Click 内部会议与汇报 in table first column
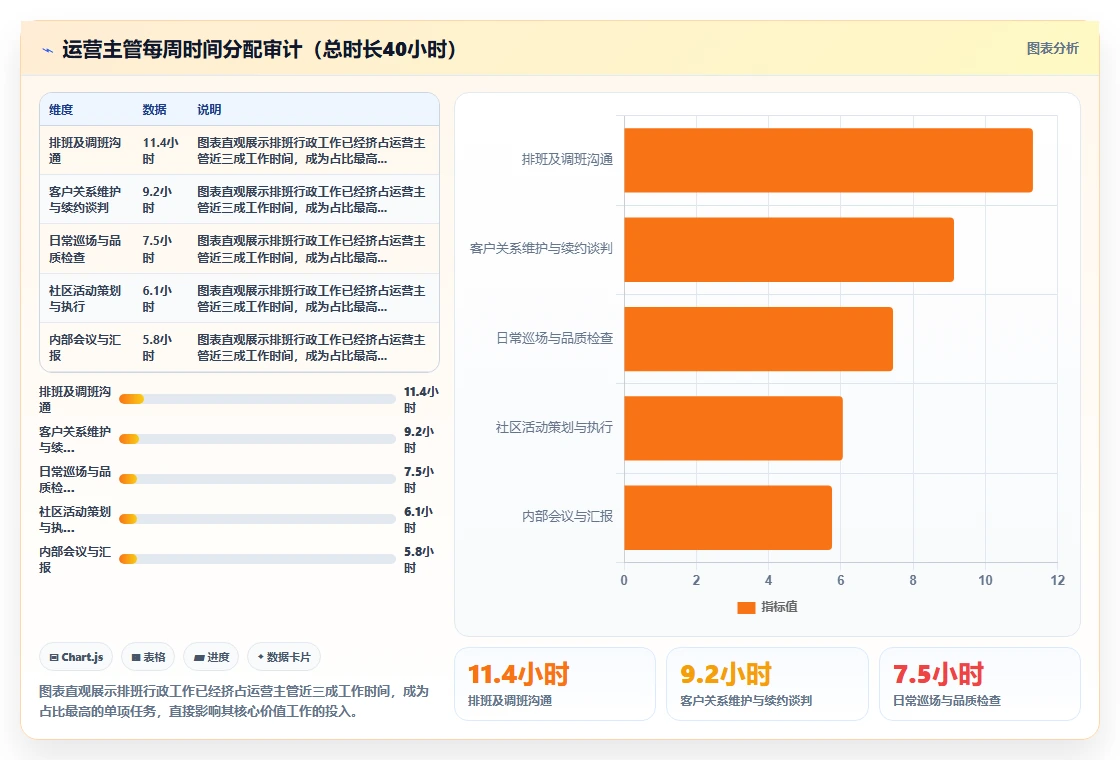Viewport: 1120px width, 760px height. click(x=85, y=347)
